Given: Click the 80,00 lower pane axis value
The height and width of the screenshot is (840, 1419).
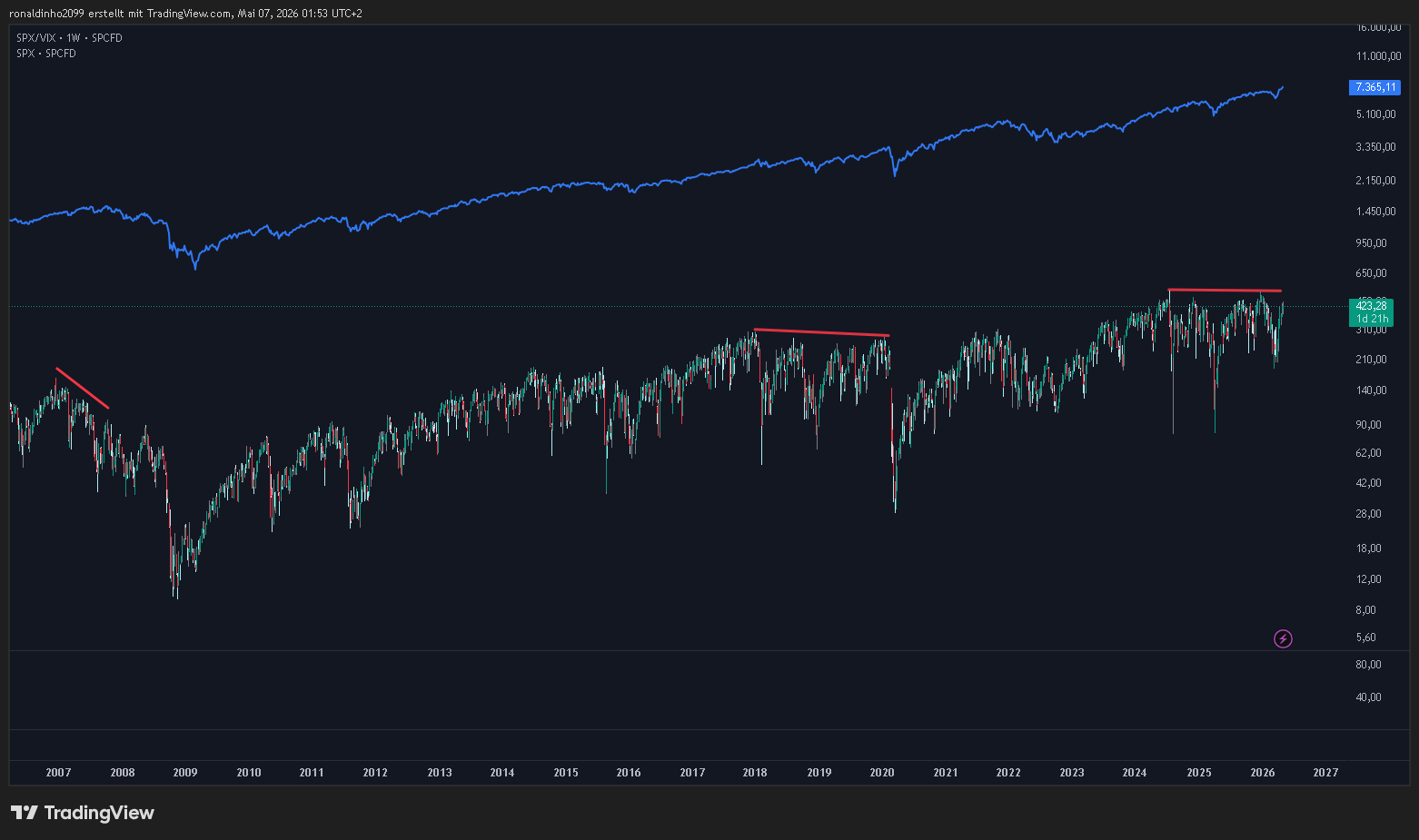Looking at the screenshot, I should pos(1369,665).
